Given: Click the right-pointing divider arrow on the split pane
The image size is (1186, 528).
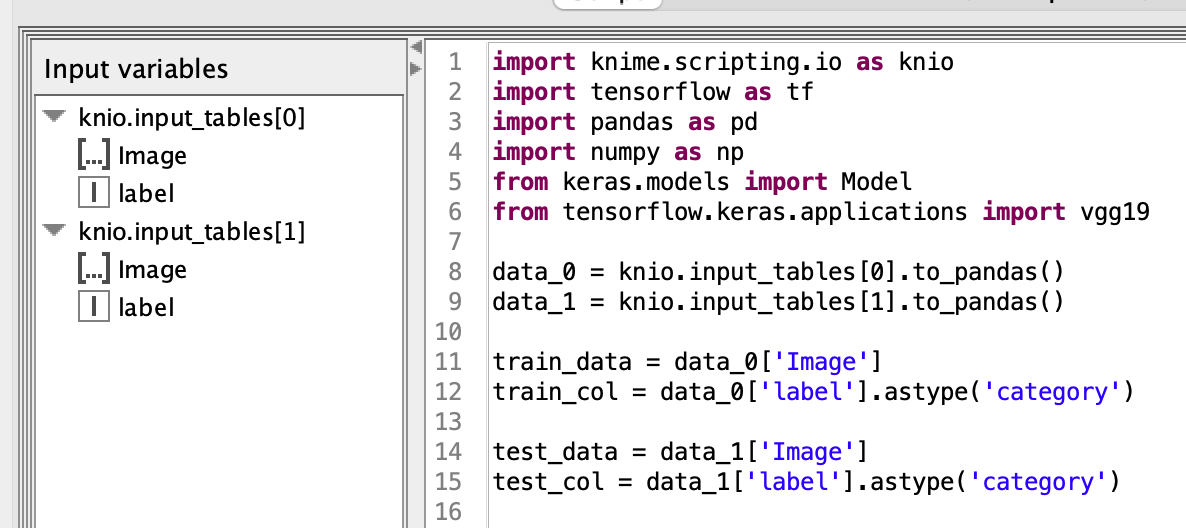Looking at the screenshot, I should point(415,68).
